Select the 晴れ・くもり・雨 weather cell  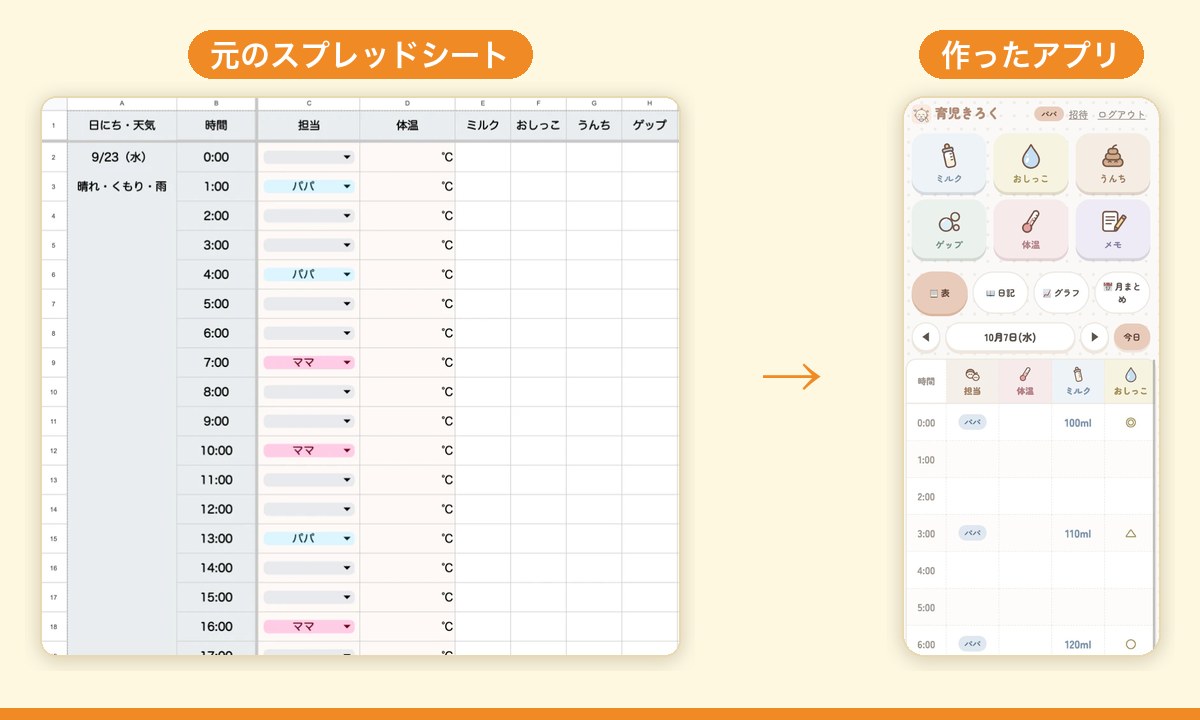(x=121, y=186)
